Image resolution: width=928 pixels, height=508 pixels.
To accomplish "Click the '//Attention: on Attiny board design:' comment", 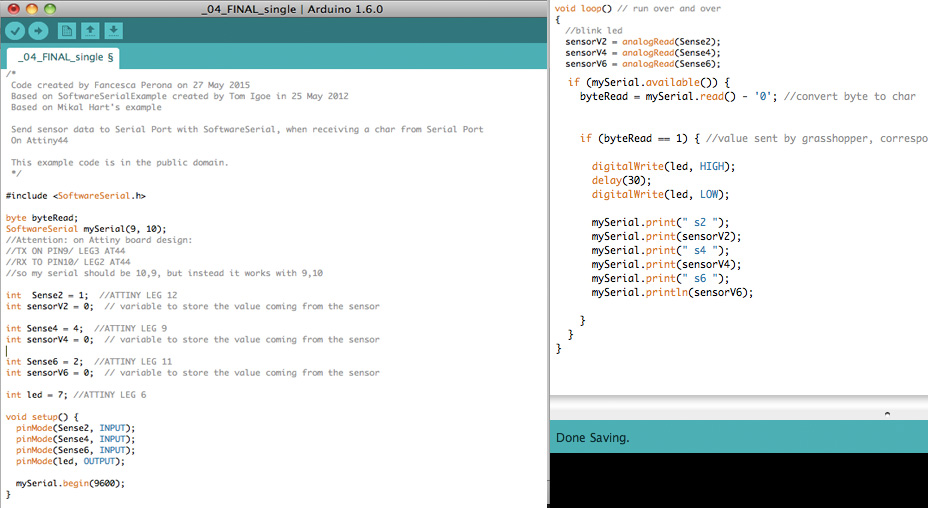I will (99, 240).
